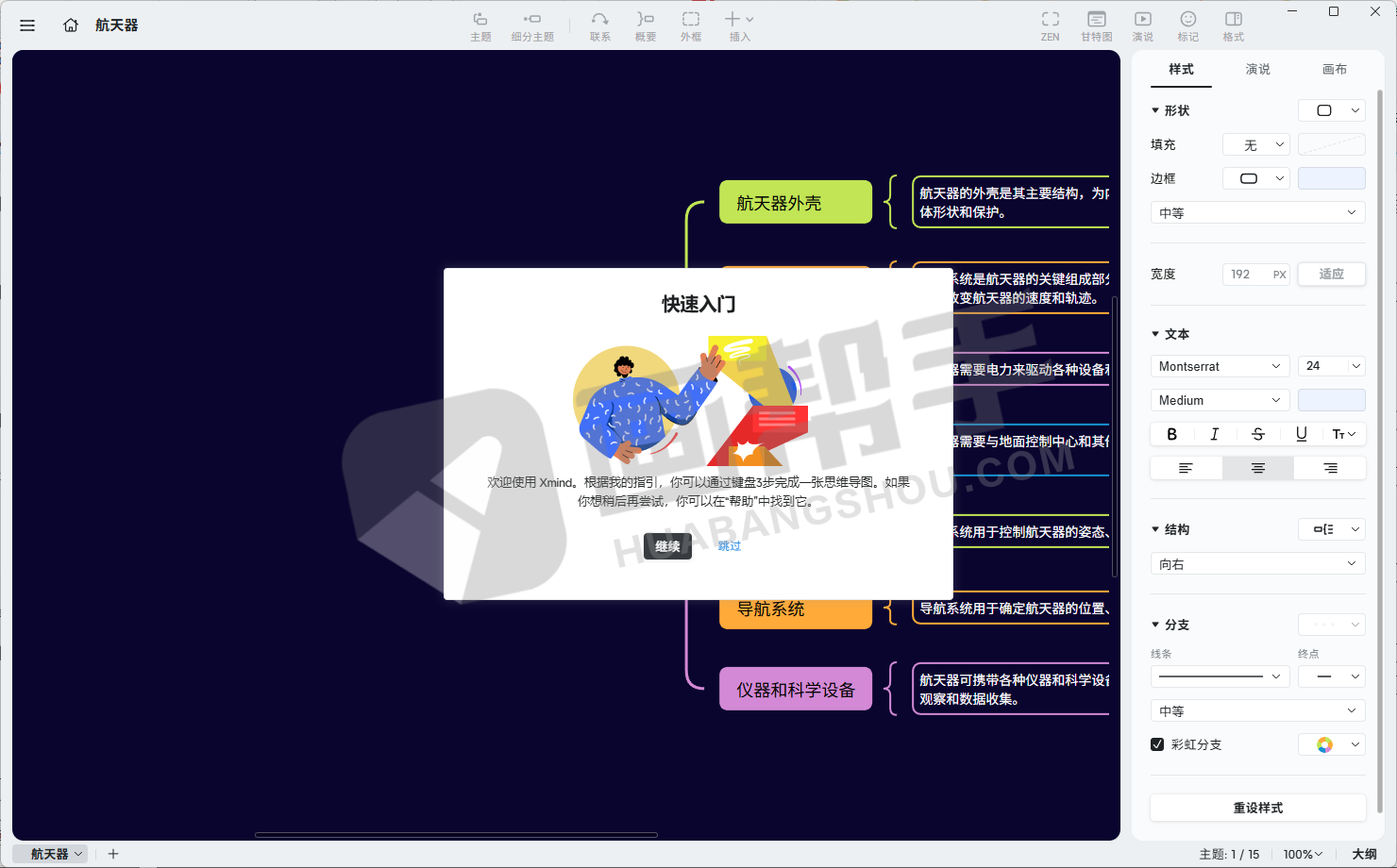This screenshot has height=868, width=1397.
Task: Click the 继续 continue button
Action: [667, 546]
